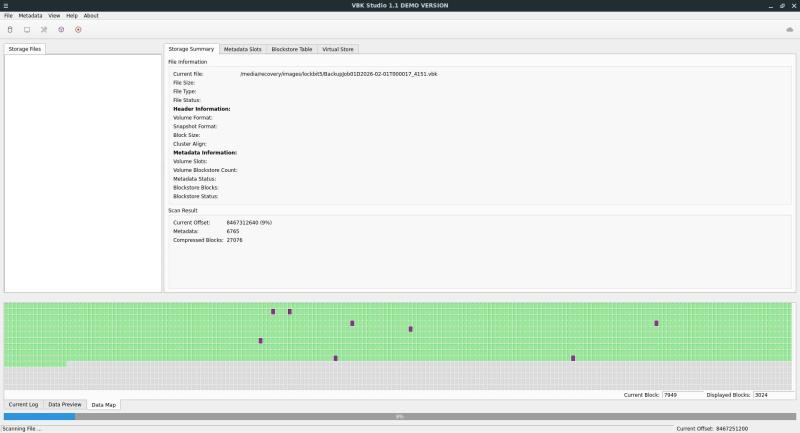Image resolution: width=800 pixels, height=433 pixels.
Task: Click the File Status label
Action: coord(187,100)
